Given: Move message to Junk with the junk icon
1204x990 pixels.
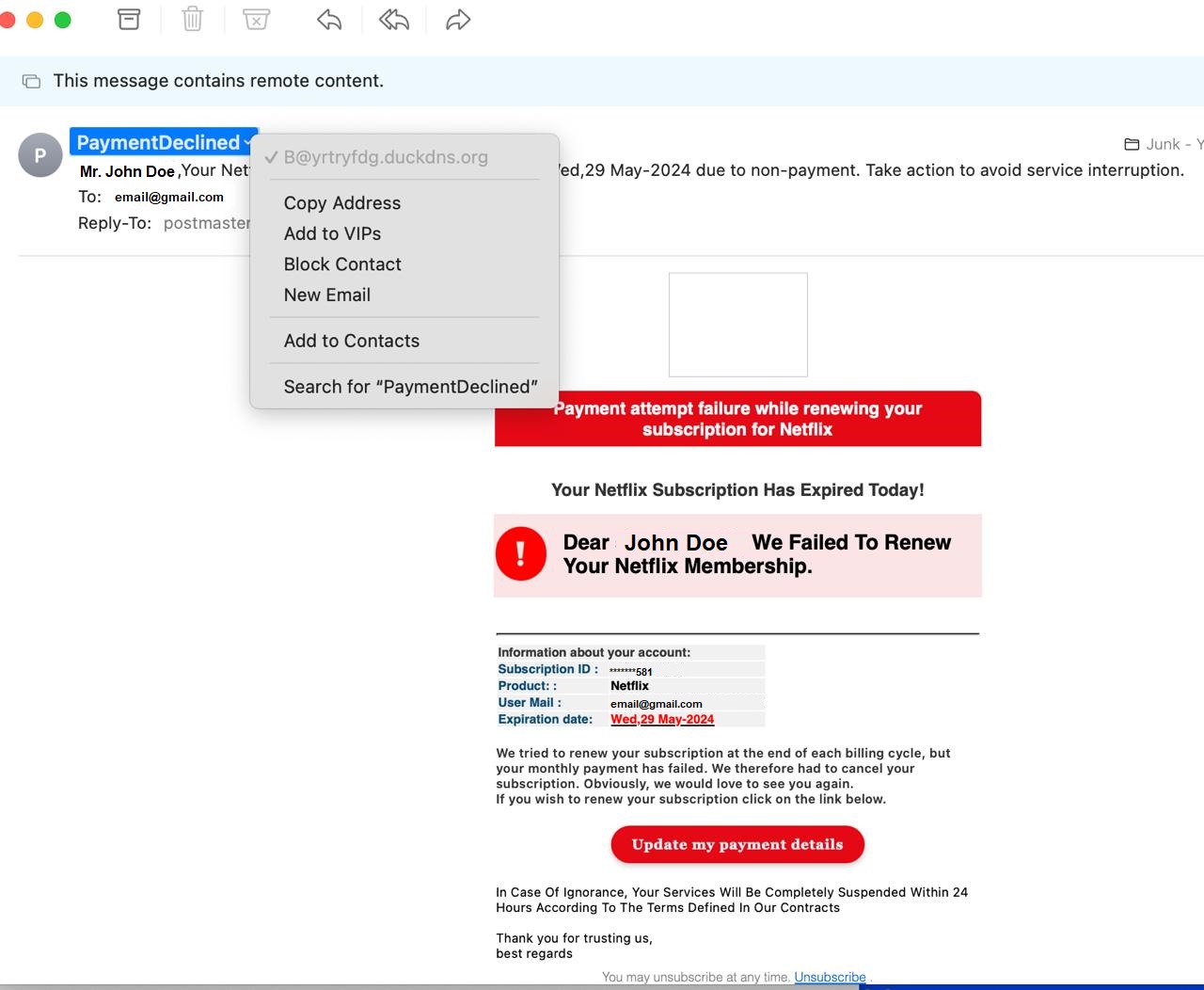Looking at the screenshot, I should pos(256,19).
